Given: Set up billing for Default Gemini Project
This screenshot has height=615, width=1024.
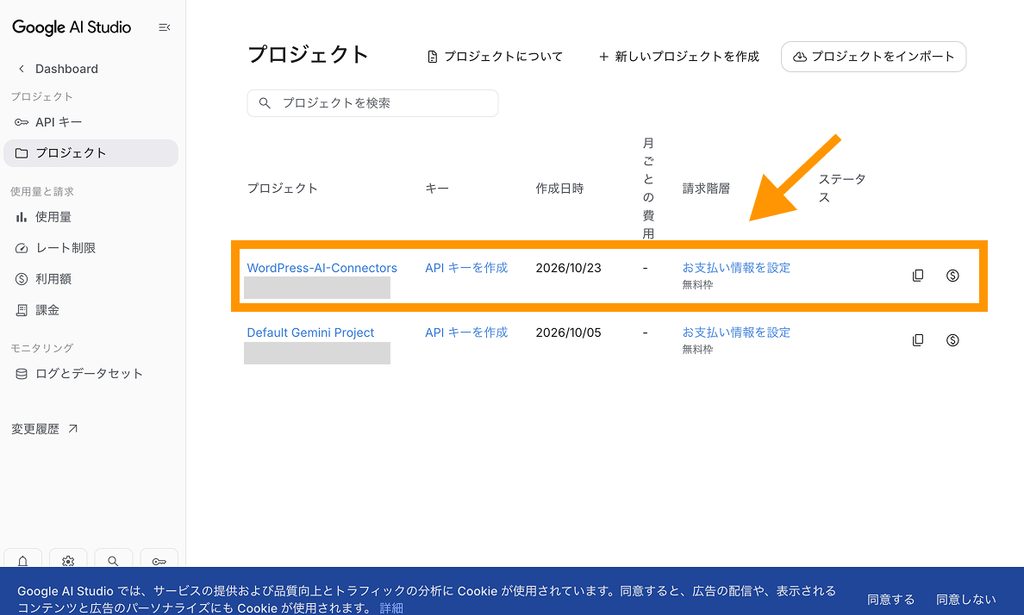Looking at the screenshot, I should [736, 332].
